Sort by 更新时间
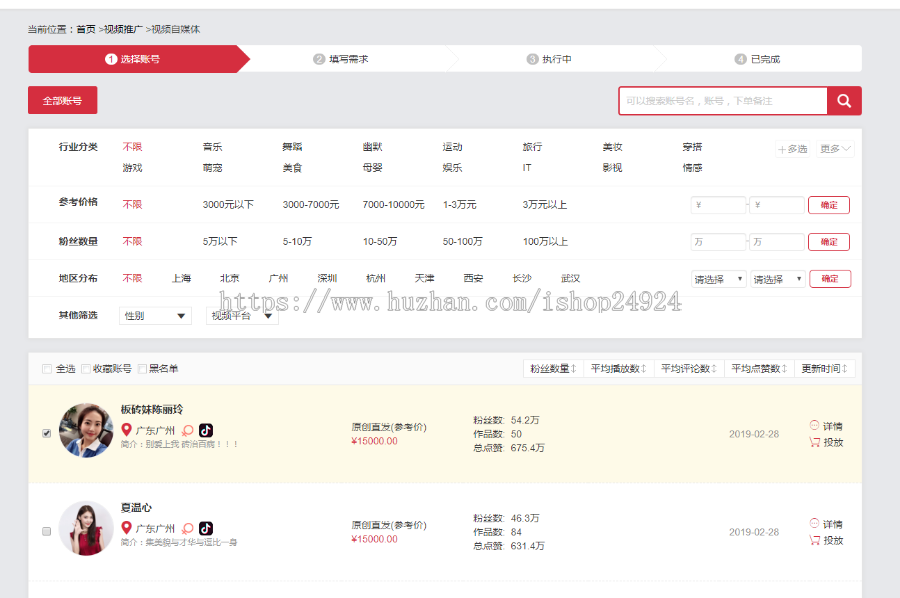This screenshot has height=598, width=900. (825, 368)
